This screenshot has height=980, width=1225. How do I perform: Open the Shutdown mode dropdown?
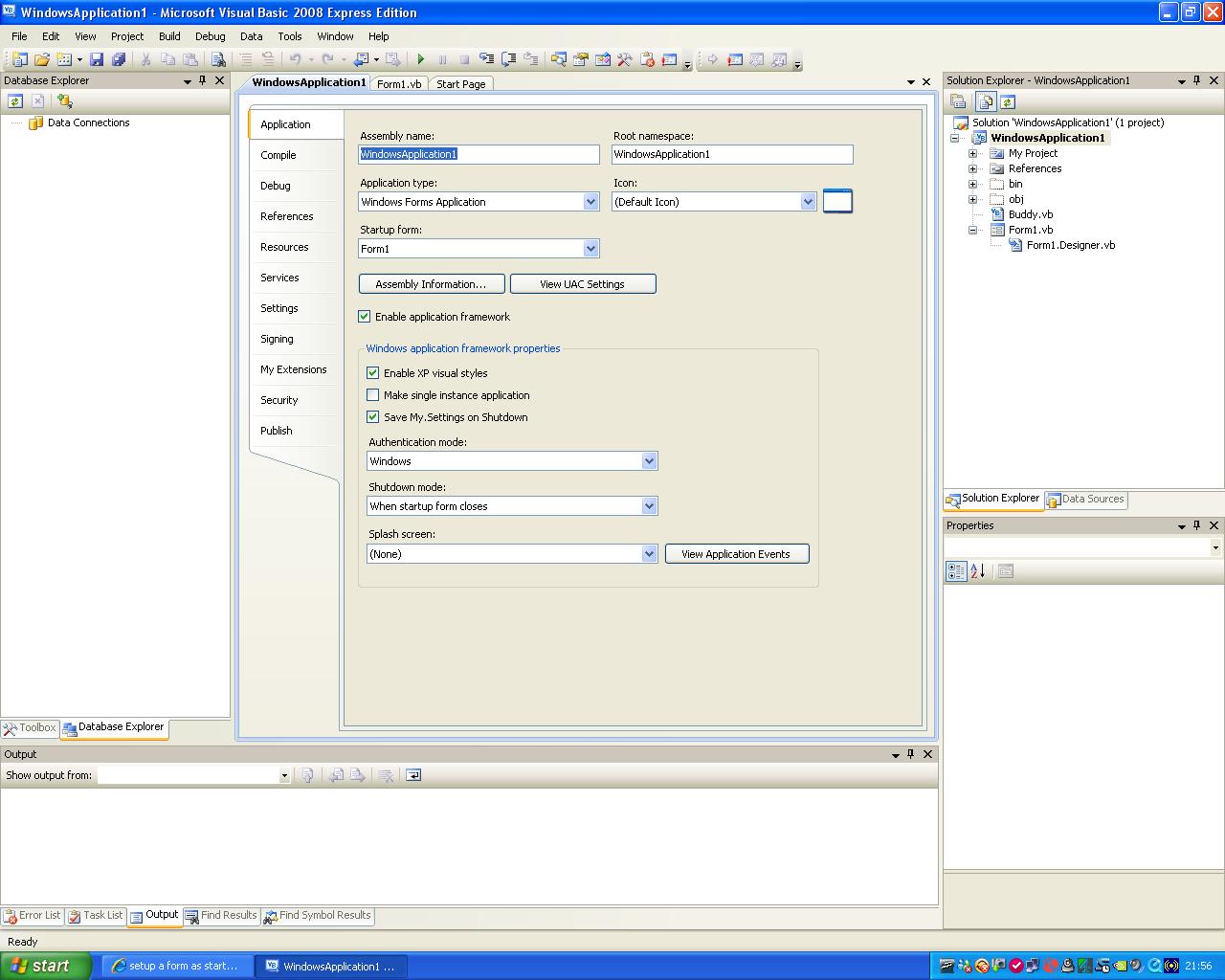coord(649,506)
